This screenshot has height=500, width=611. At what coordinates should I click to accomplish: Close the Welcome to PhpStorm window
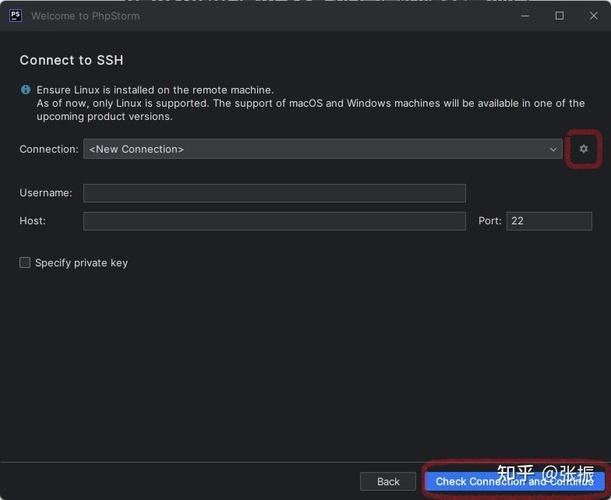(x=593, y=16)
